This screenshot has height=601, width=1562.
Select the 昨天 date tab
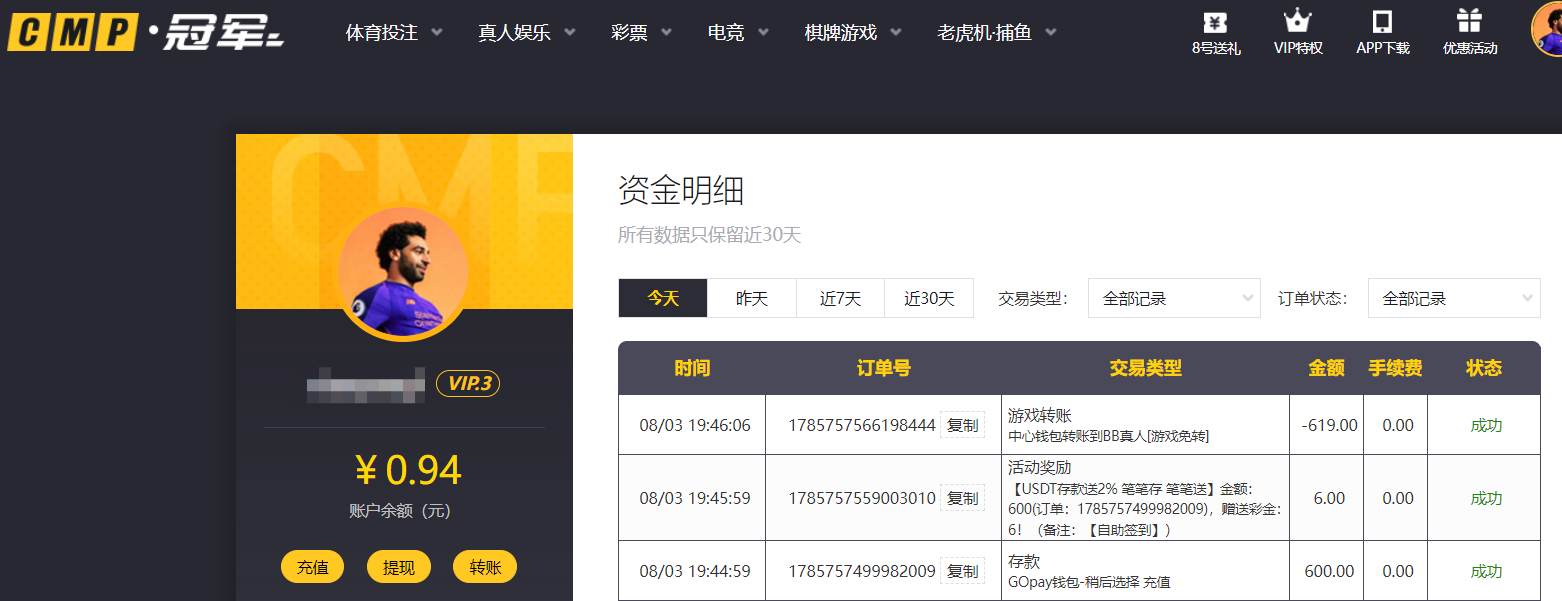(752, 298)
